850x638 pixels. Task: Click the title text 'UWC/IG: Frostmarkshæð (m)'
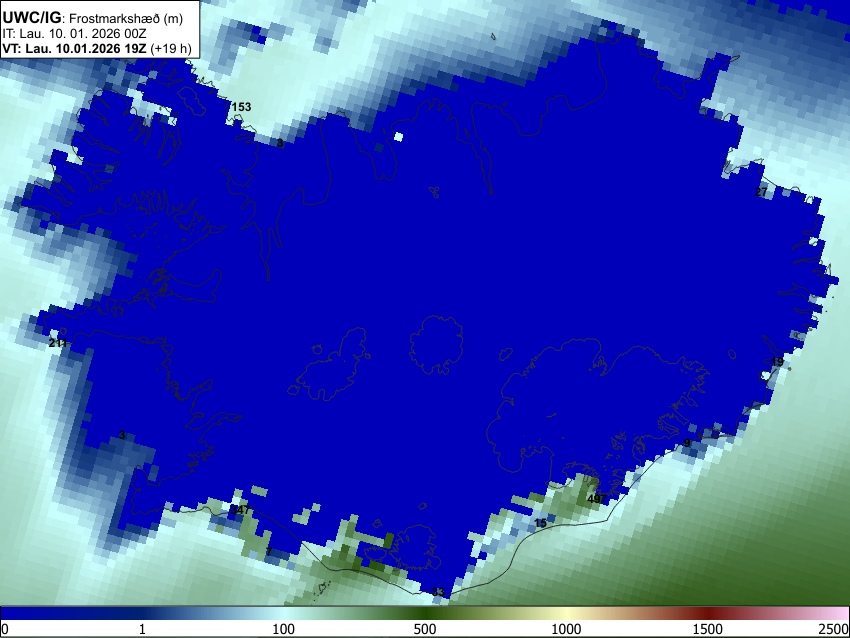tap(93, 18)
